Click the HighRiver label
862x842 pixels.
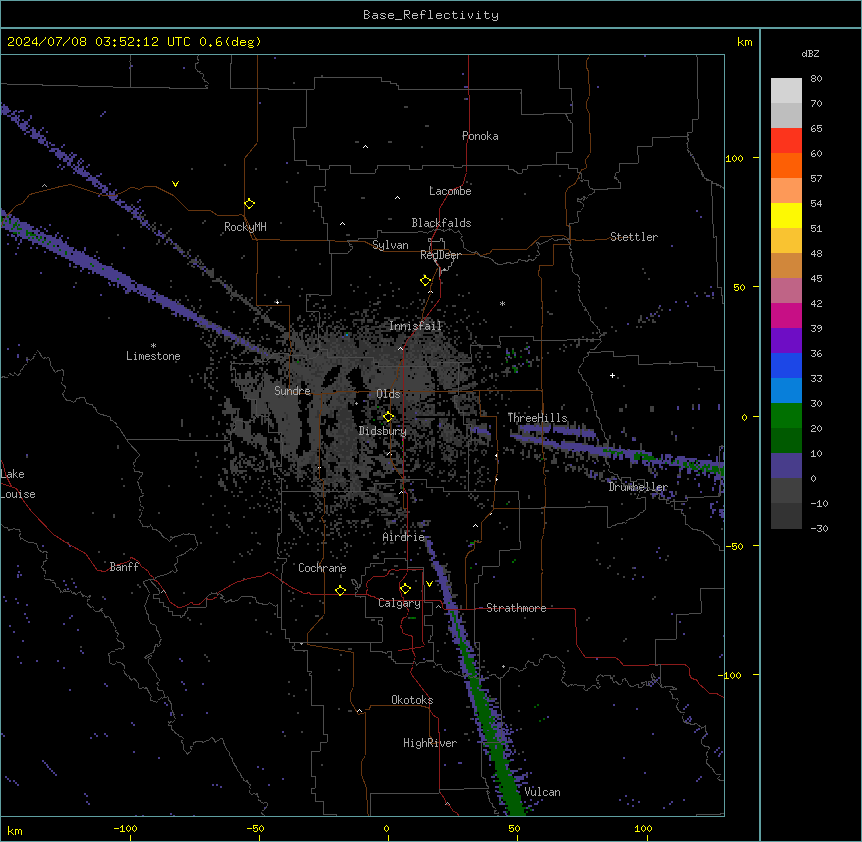click(430, 743)
